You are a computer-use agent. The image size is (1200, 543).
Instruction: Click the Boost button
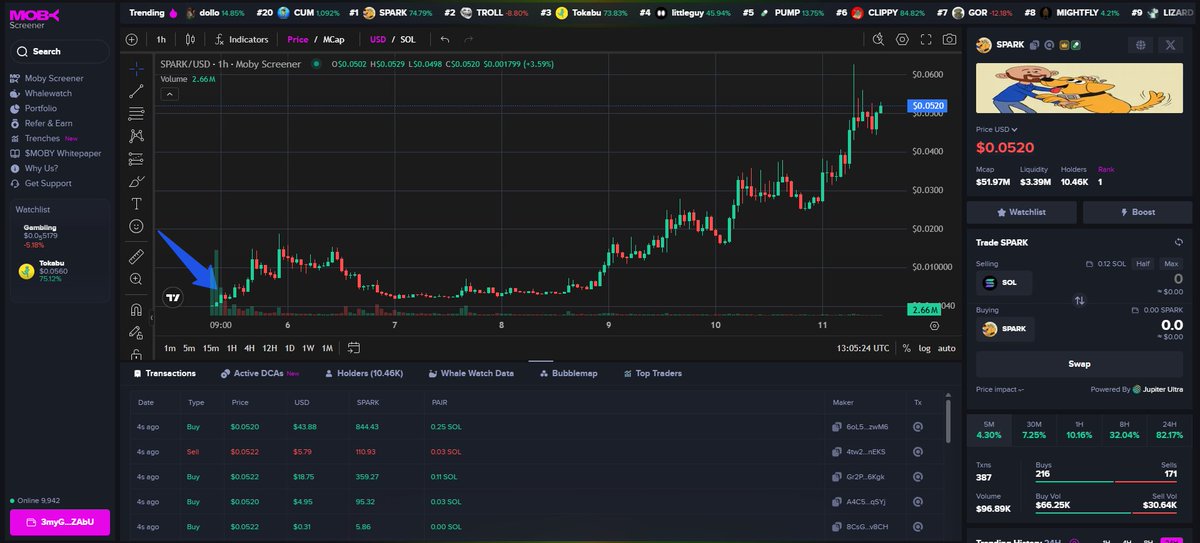click(1137, 212)
